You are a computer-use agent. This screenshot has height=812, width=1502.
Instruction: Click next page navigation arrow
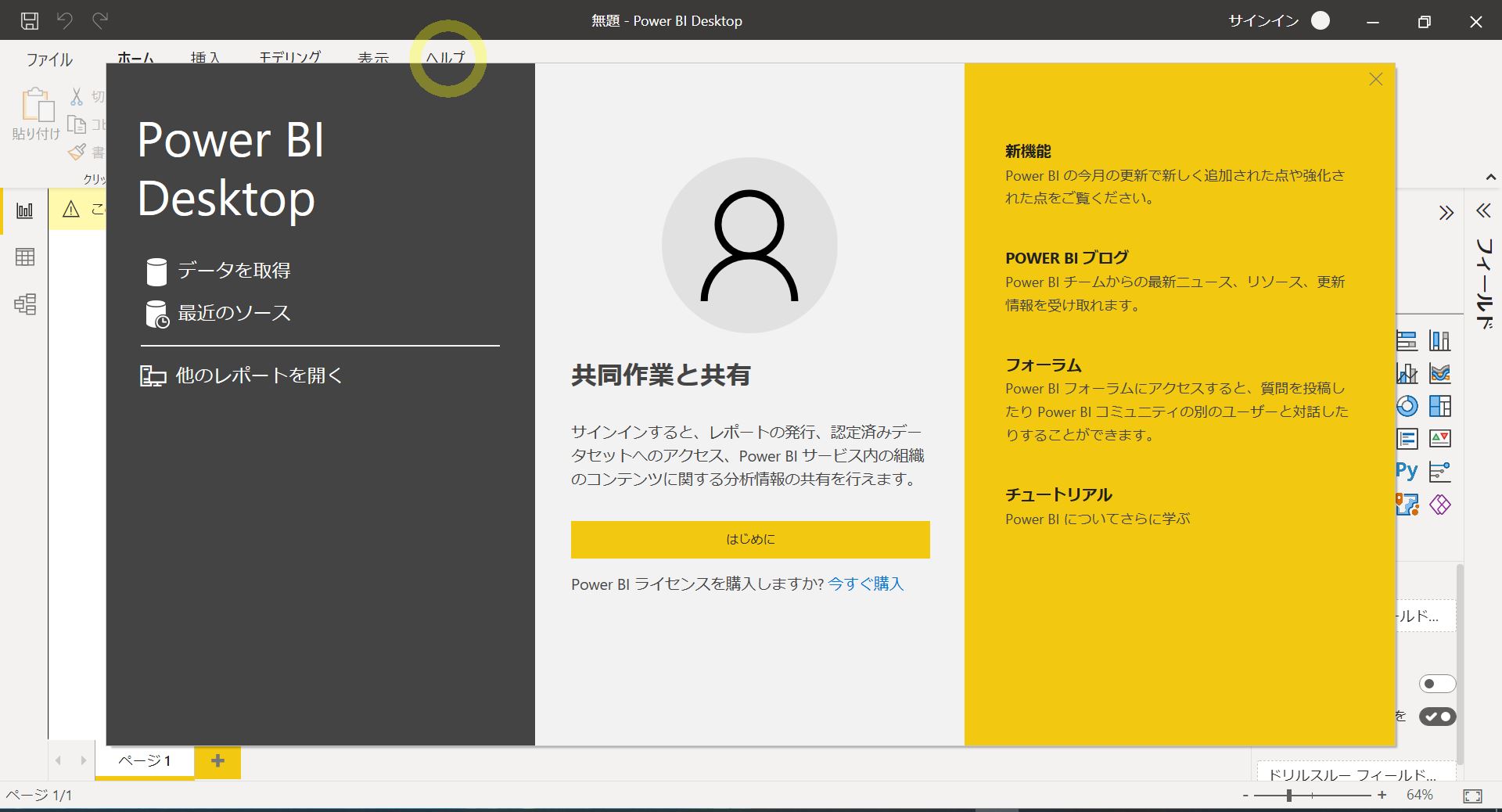pyautogui.click(x=83, y=760)
